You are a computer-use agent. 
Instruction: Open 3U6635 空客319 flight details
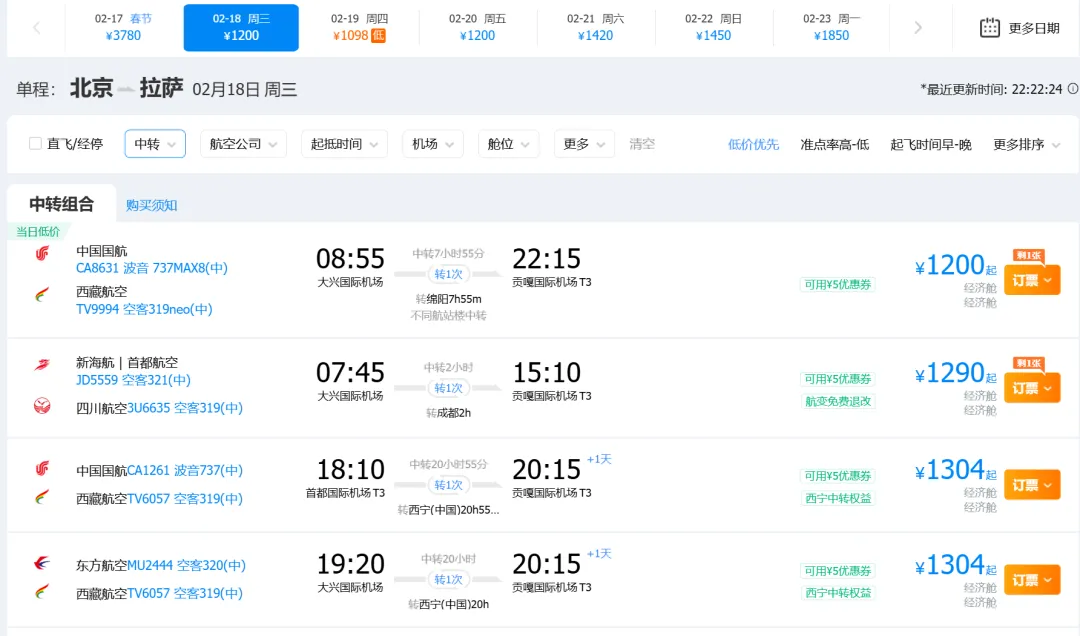pos(185,408)
